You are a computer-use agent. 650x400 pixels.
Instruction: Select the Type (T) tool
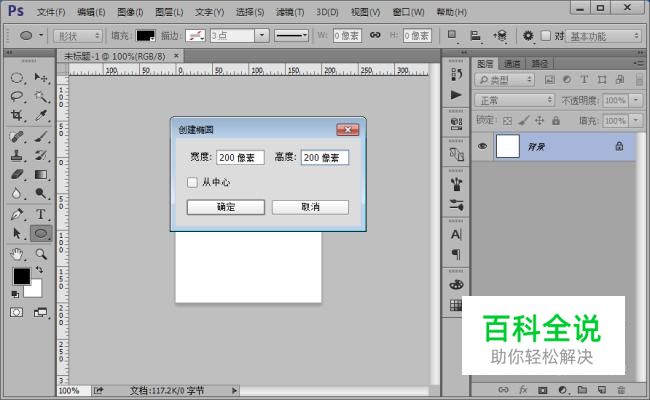(x=42, y=214)
